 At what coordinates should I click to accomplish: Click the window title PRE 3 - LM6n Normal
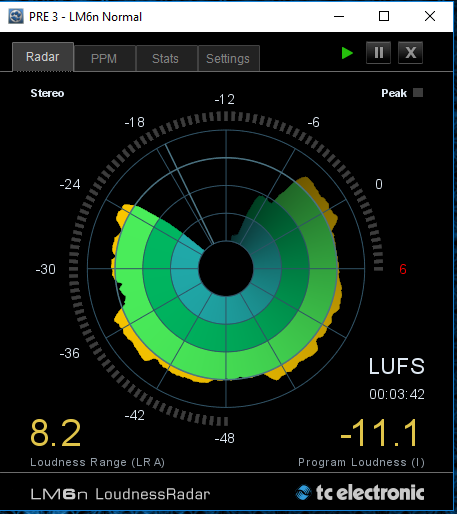tap(85, 17)
